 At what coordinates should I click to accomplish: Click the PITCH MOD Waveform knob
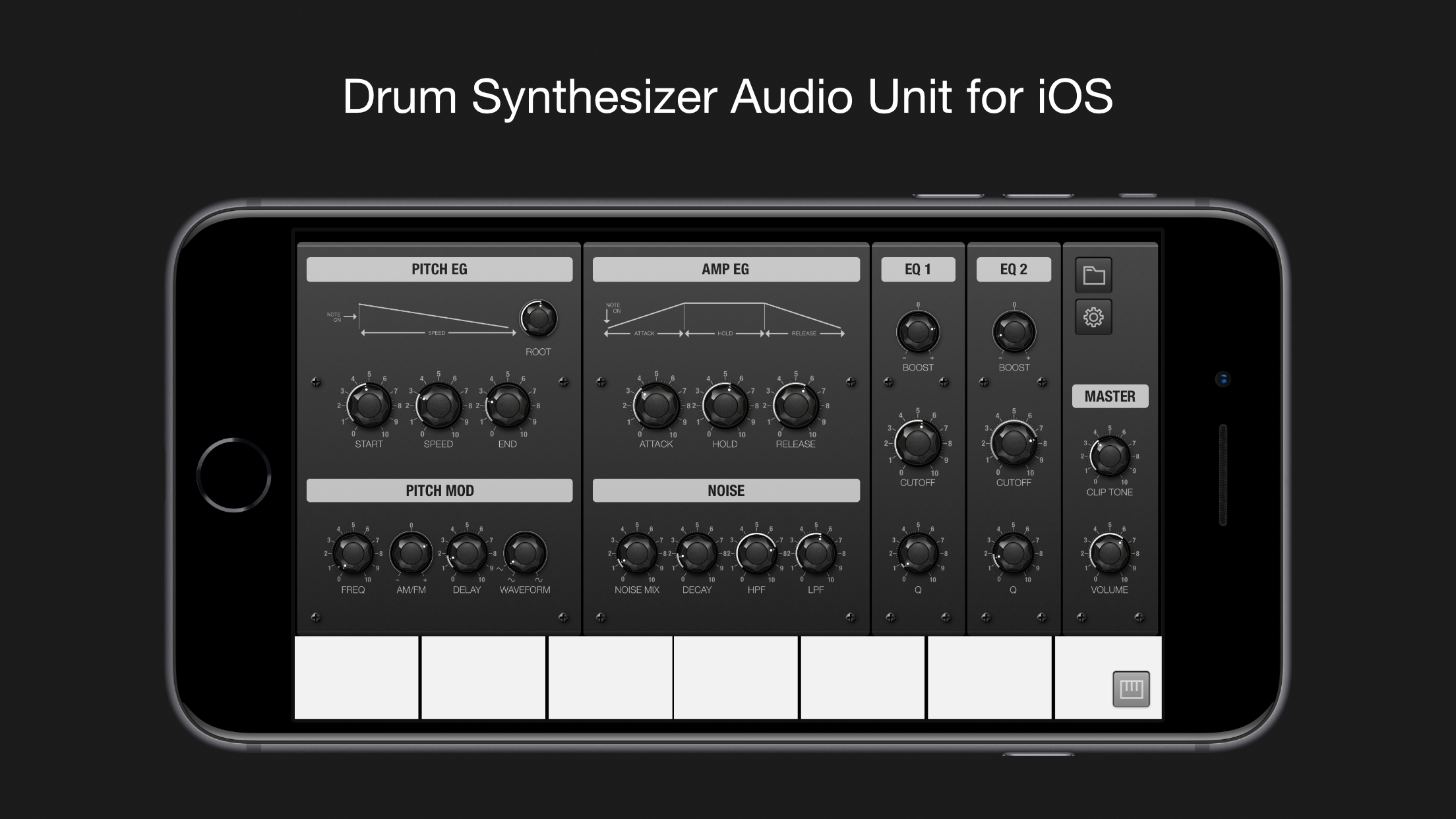click(525, 553)
